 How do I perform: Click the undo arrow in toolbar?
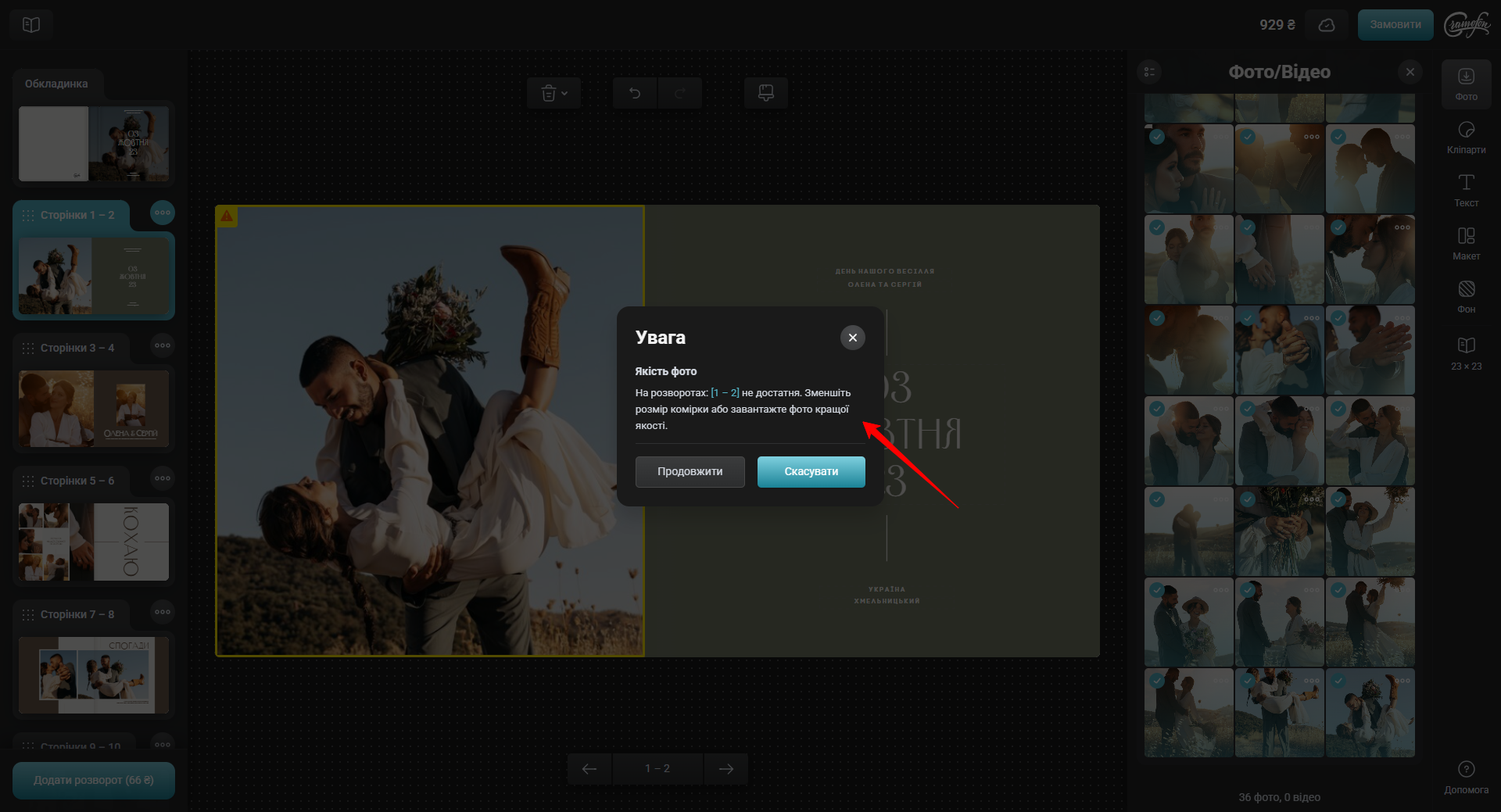coord(635,94)
